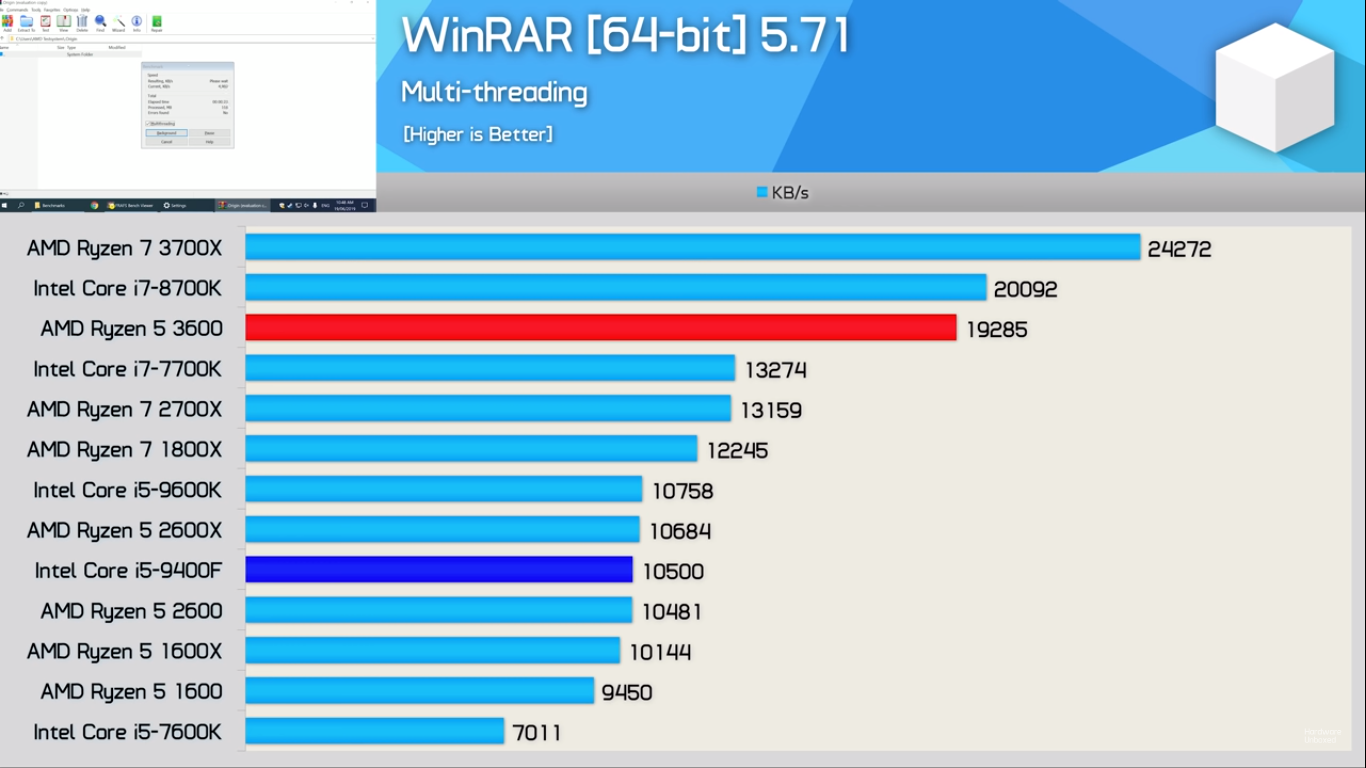Click the 7011 score value
The height and width of the screenshot is (768, 1366).
pos(537,733)
